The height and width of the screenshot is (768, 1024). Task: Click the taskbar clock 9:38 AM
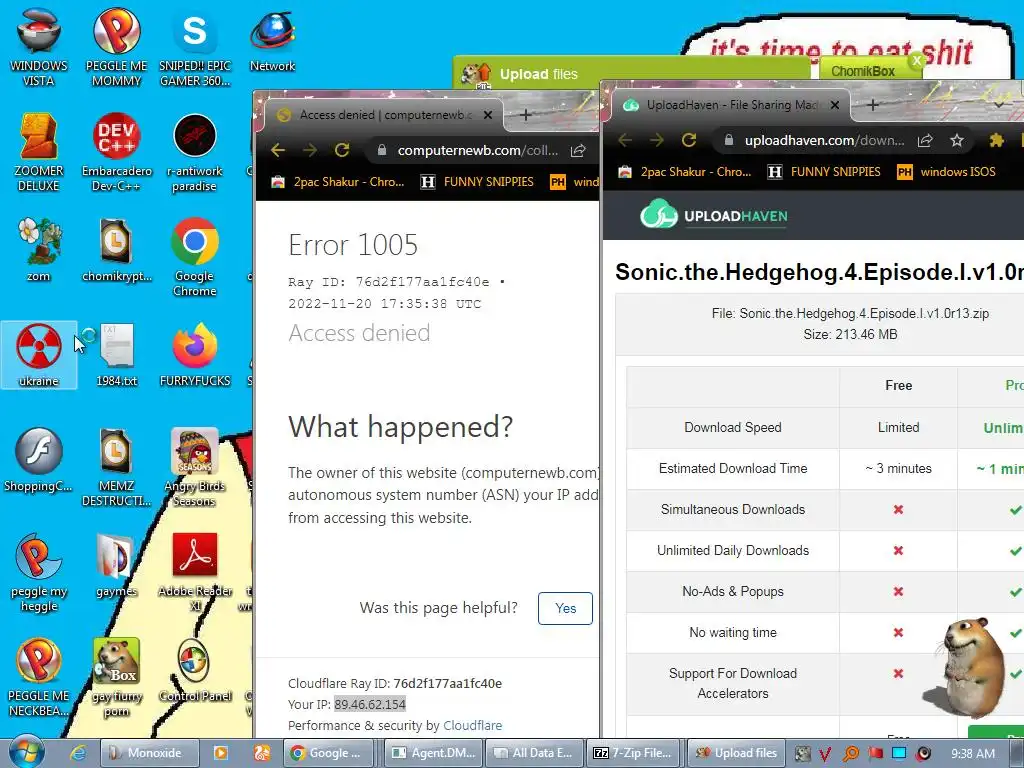973,754
